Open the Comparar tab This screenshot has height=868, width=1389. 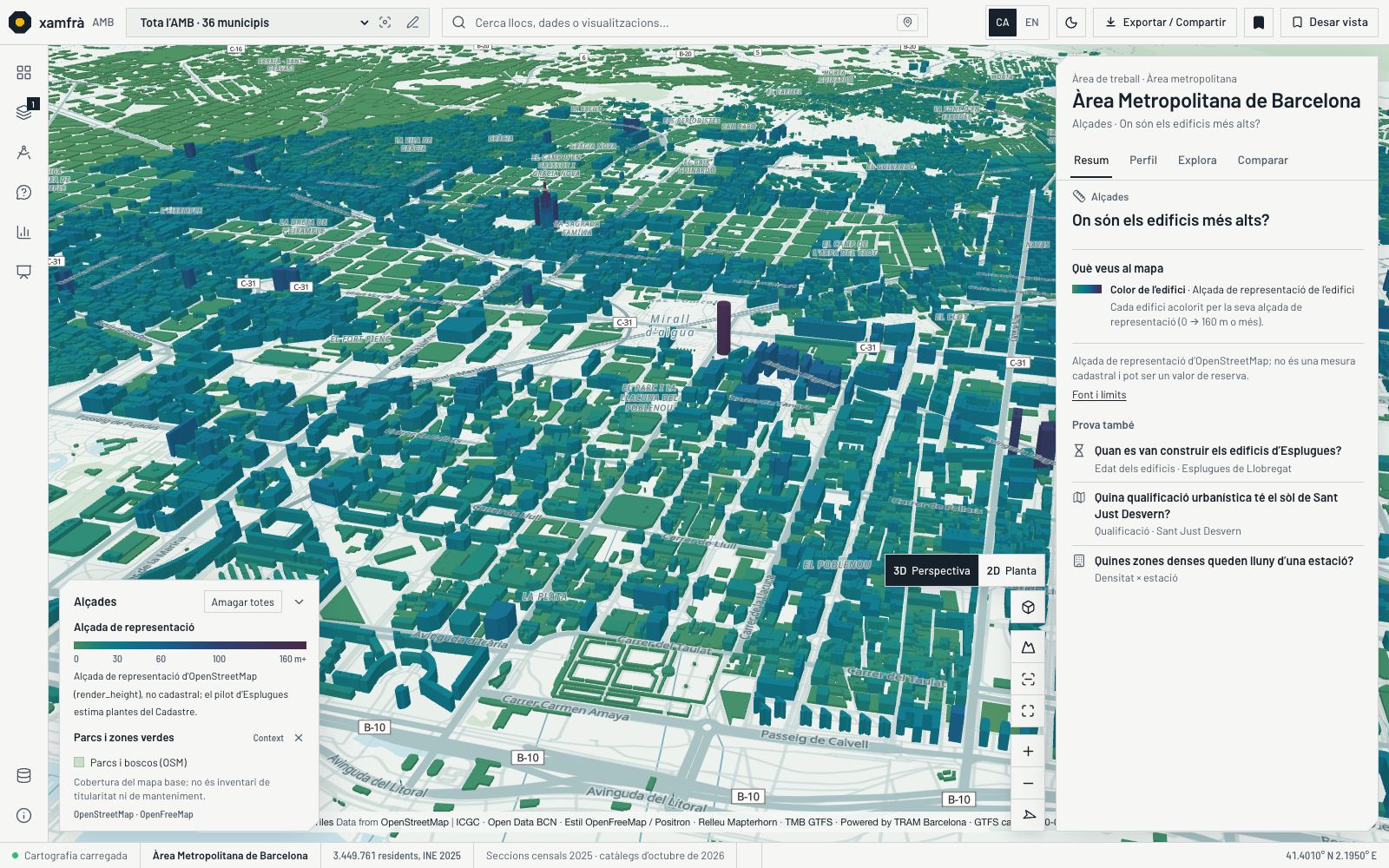[1262, 161]
